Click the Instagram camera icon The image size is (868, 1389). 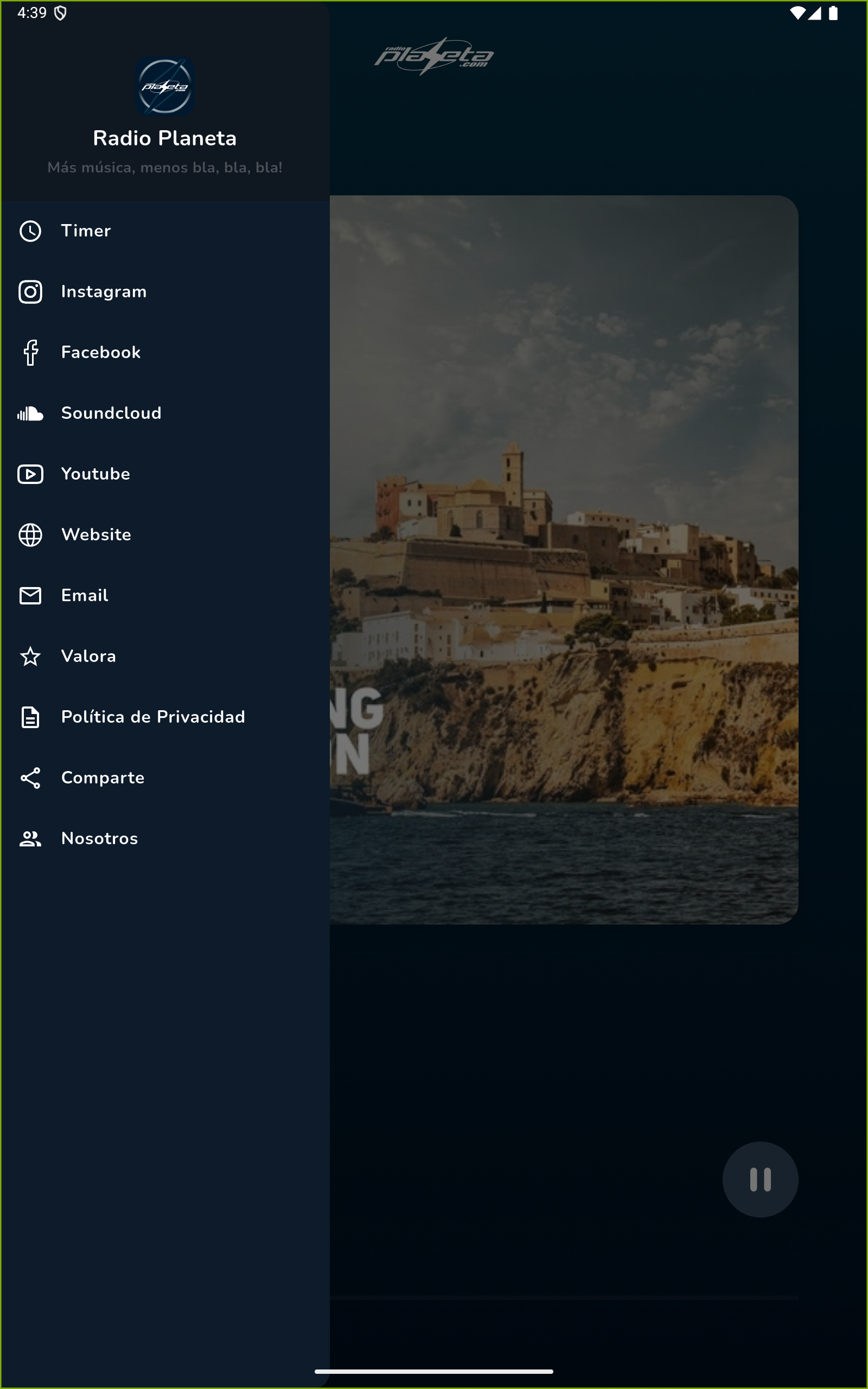point(30,291)
